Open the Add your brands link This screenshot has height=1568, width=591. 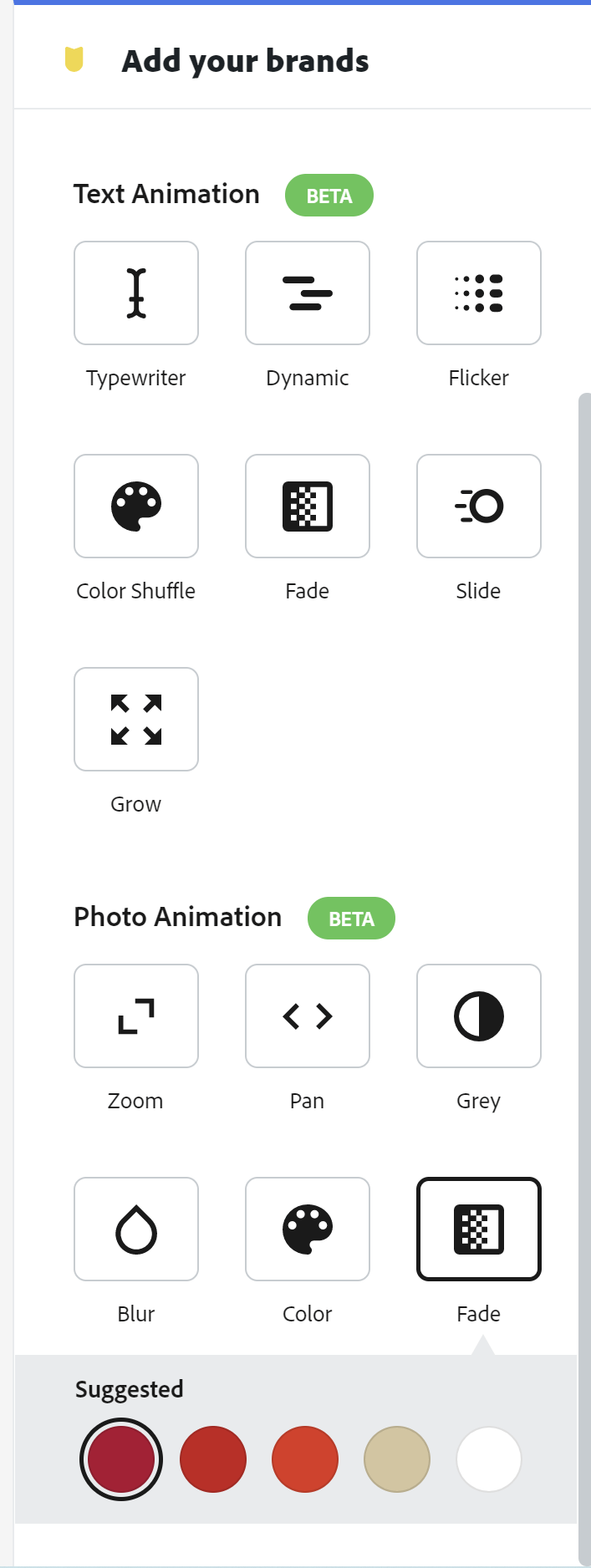245,61
